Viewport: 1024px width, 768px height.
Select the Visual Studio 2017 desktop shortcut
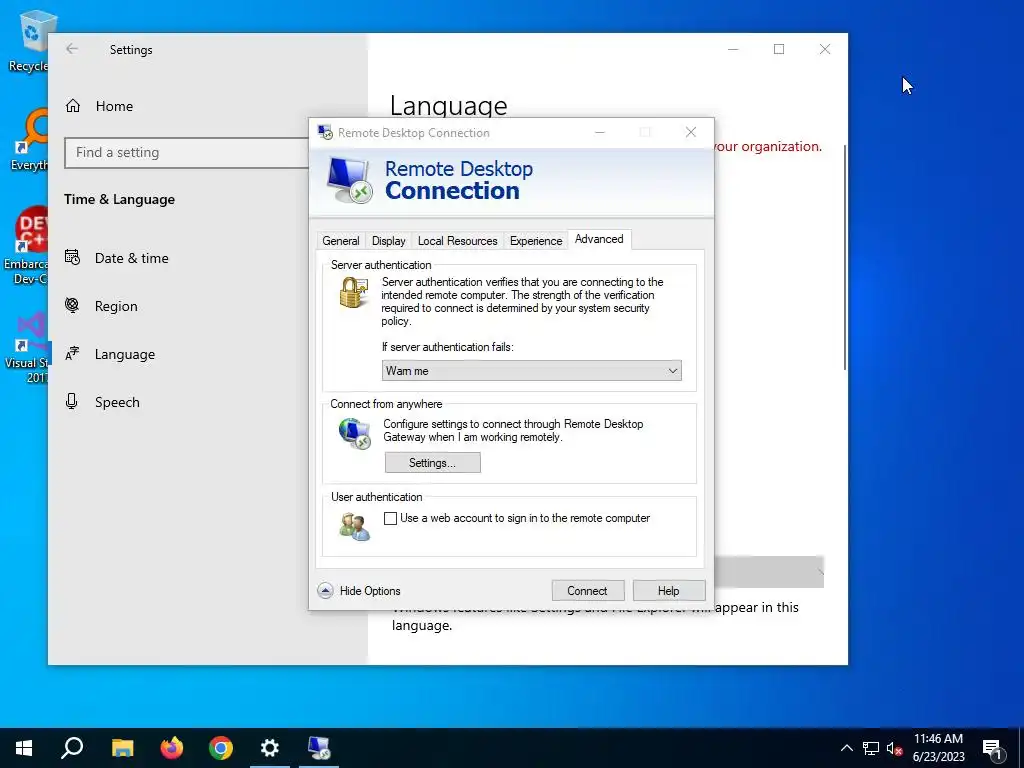coord(27,347)
